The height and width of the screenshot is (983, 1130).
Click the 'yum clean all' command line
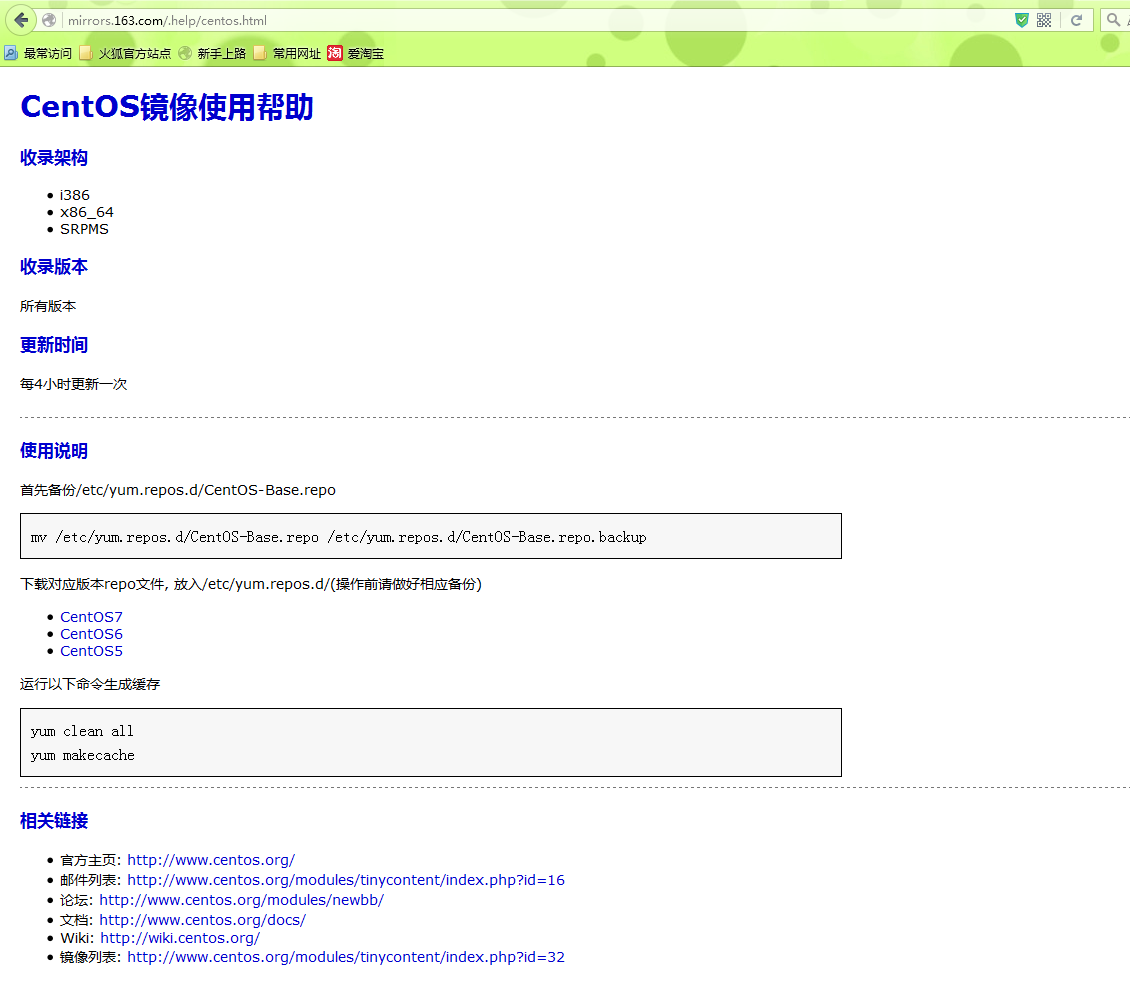[82, 731]
